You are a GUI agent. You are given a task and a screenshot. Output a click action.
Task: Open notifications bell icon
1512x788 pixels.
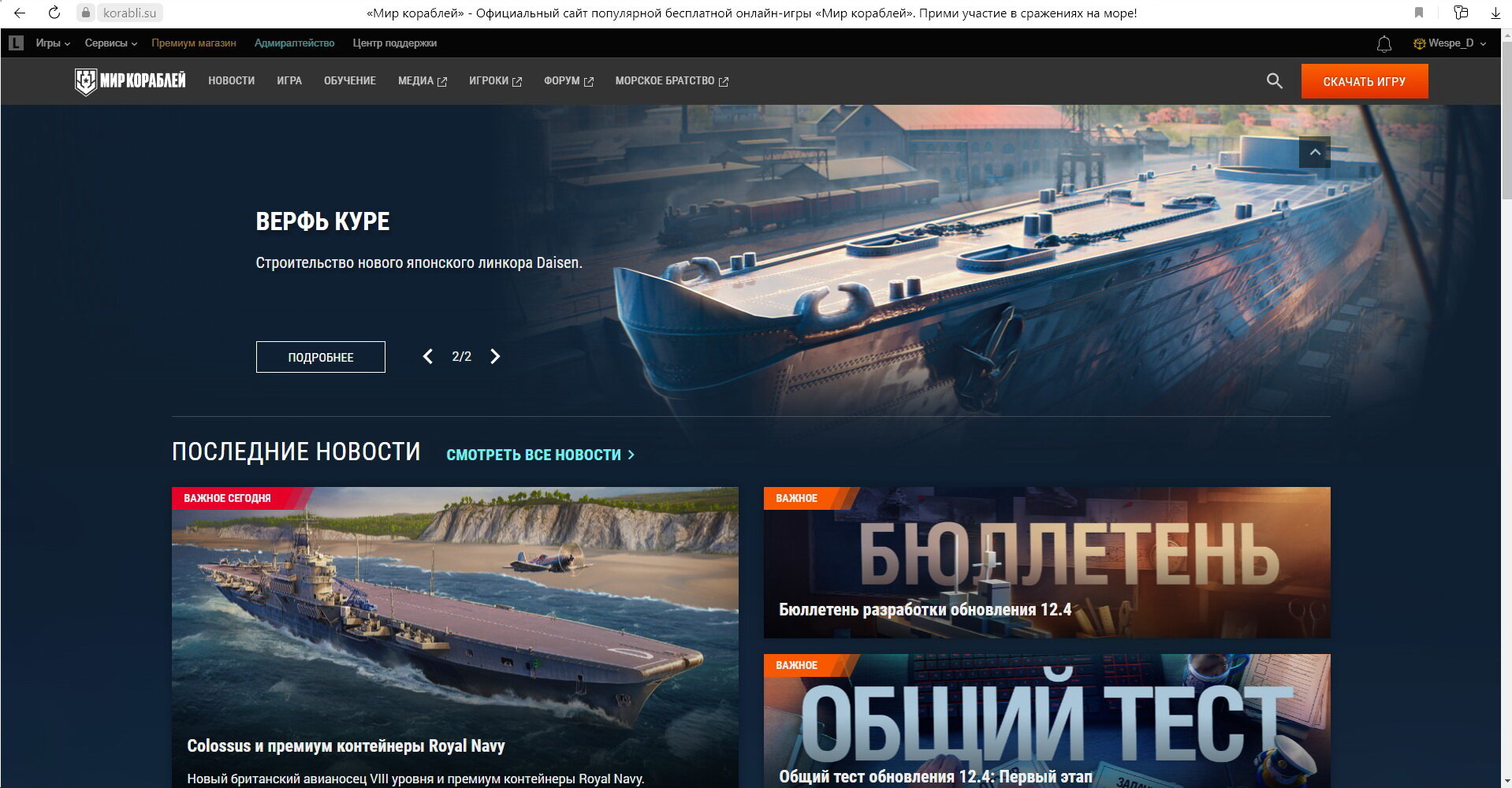point(1384,44)
